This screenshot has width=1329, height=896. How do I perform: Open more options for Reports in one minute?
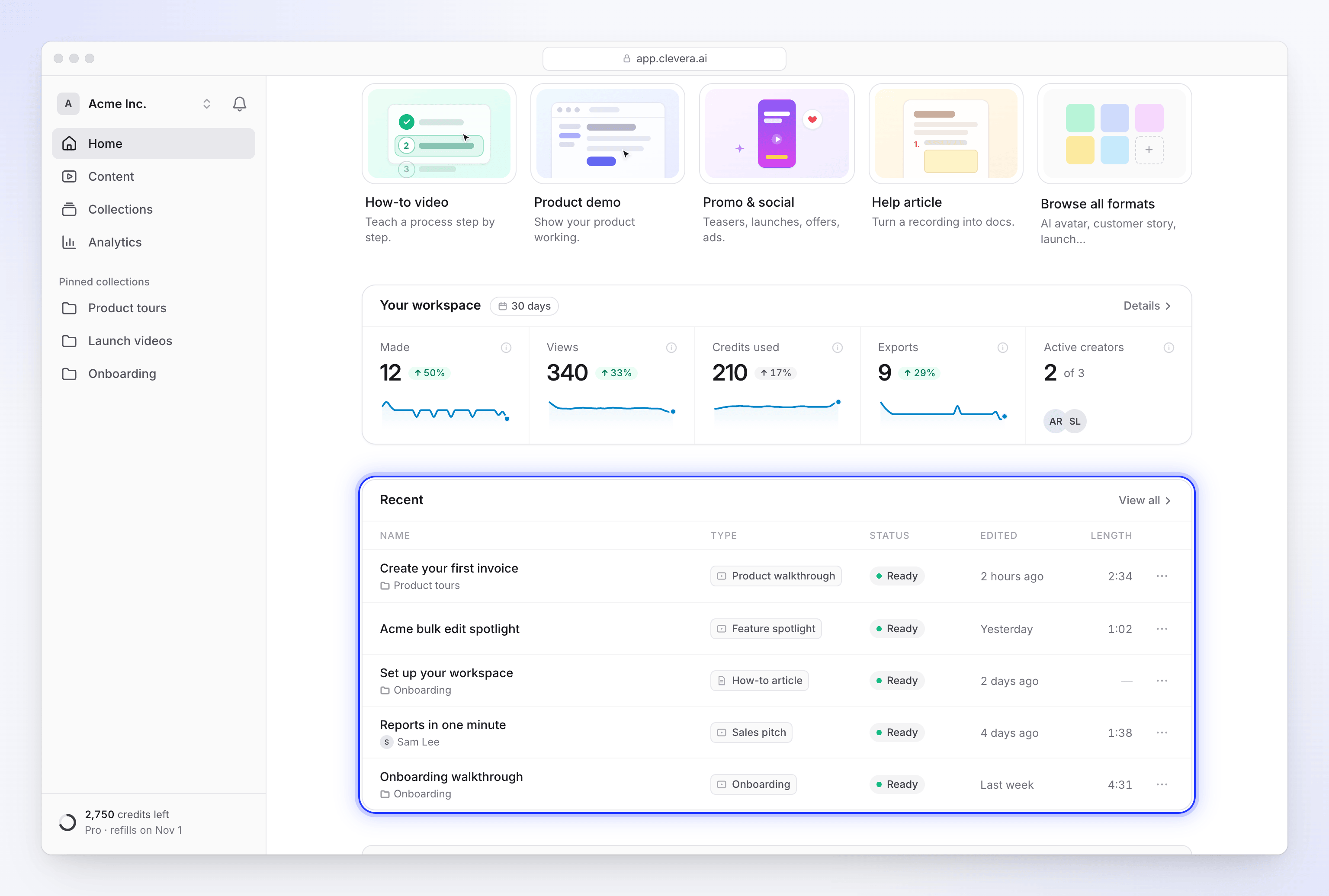point(1162,733)
